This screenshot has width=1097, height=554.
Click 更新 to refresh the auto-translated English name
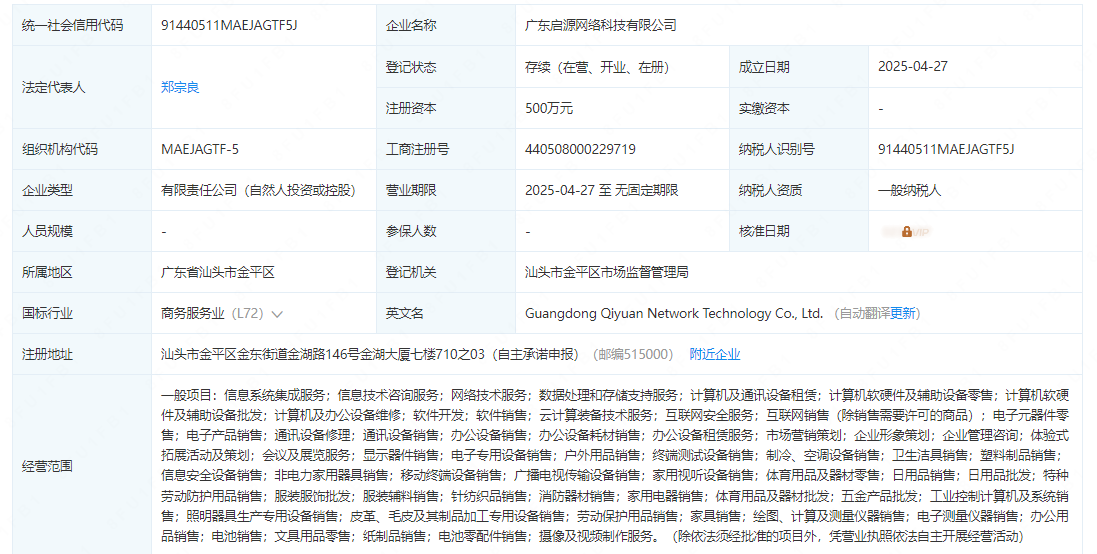pyautogui.click(x=903, y=313)
